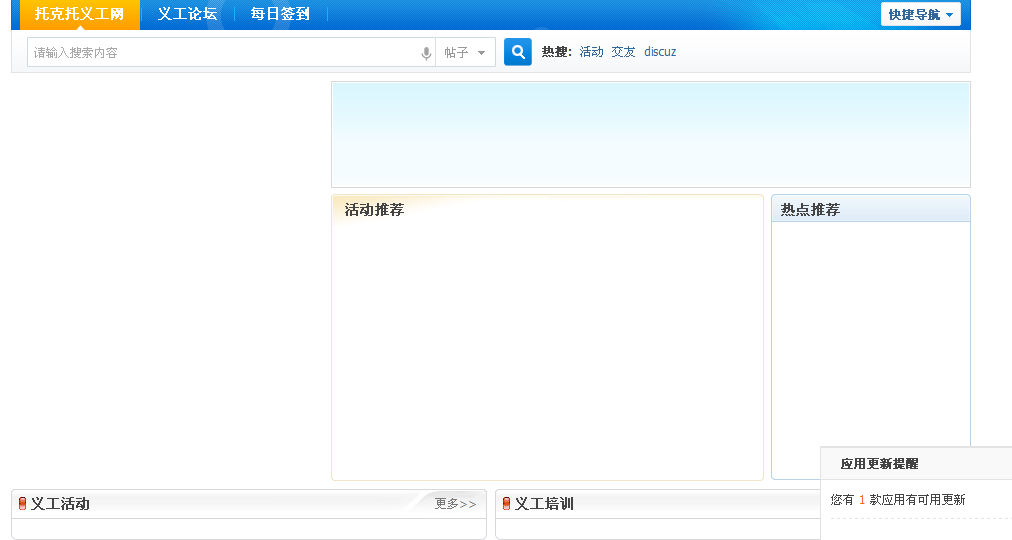The image size is (1012, 540).
Task: Click the 活动推荐 panel heading
Action: coord(374,210)
